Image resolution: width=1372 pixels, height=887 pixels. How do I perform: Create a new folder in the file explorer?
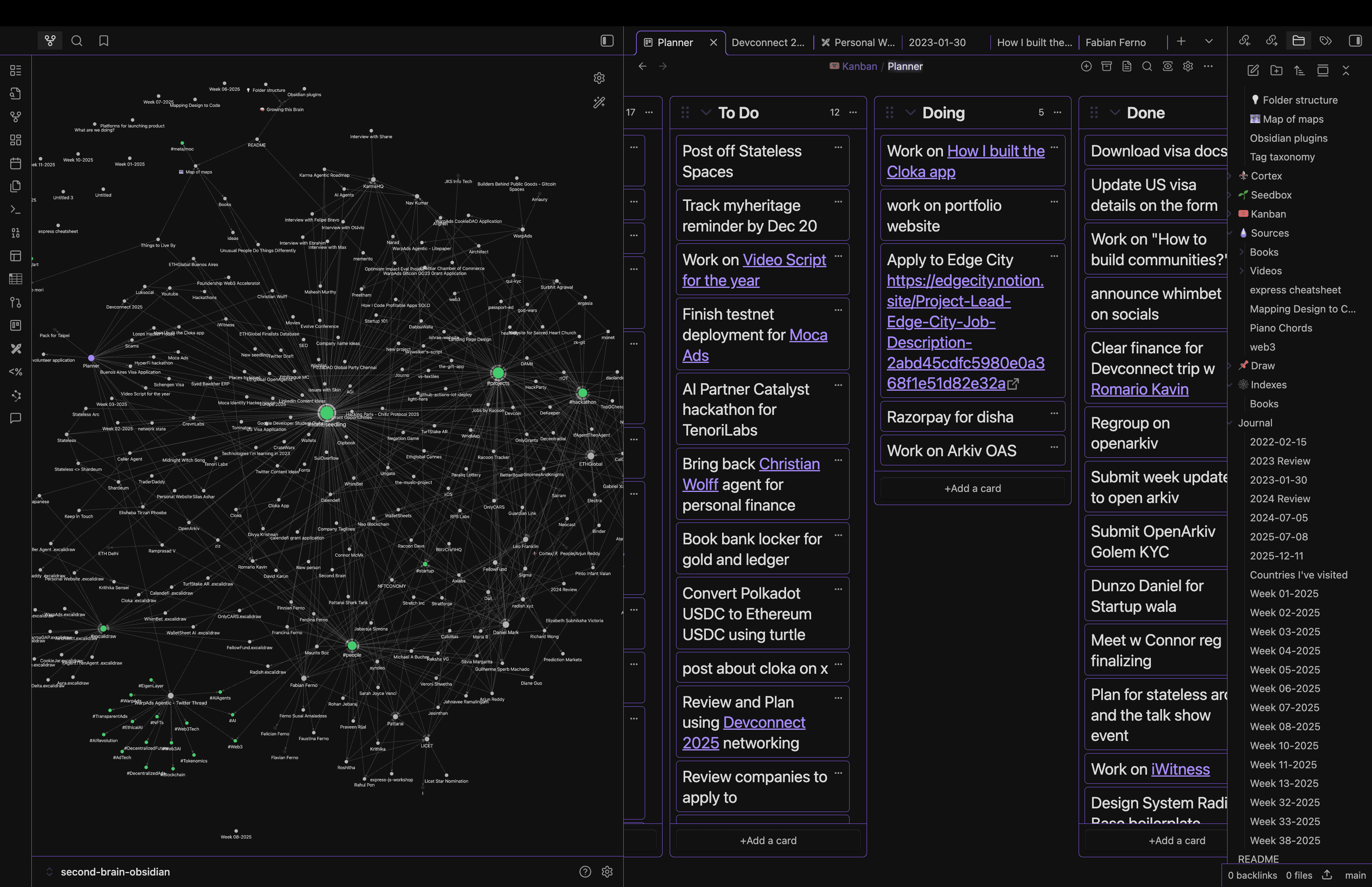pyautogui.click(x=1276, y=70)
